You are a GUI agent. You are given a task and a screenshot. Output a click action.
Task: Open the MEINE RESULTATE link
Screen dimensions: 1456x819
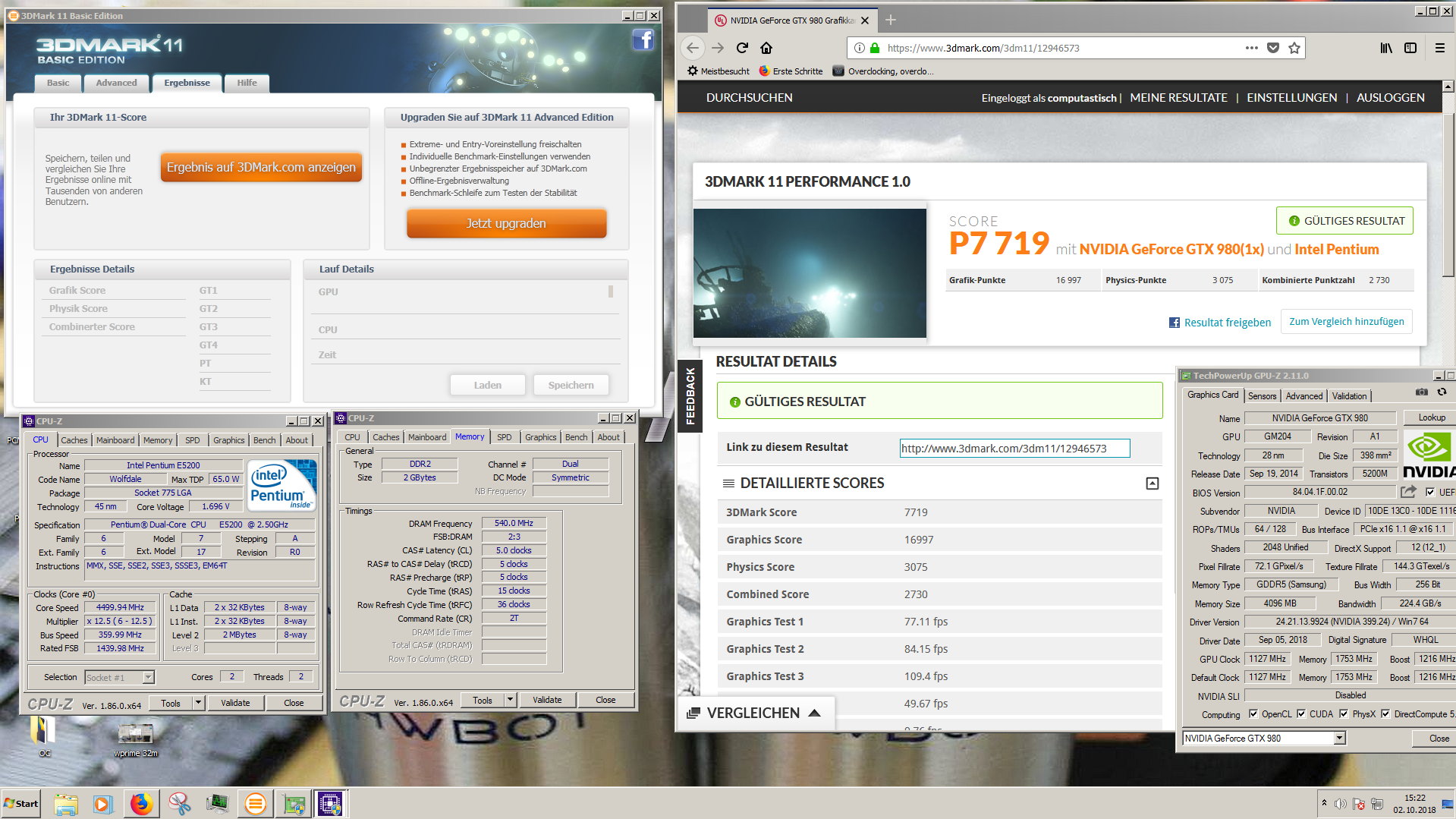click(1178, 98)
